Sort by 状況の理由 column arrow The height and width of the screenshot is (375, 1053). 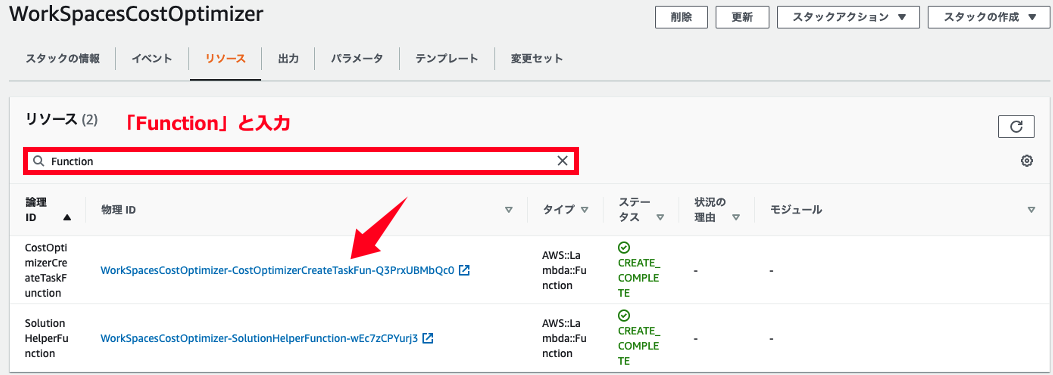[736, 218]
